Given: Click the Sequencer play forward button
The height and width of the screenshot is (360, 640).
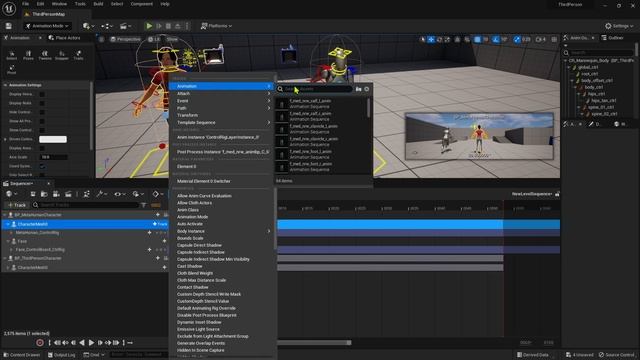Looking at the screenshot, I should coord(91,343).
